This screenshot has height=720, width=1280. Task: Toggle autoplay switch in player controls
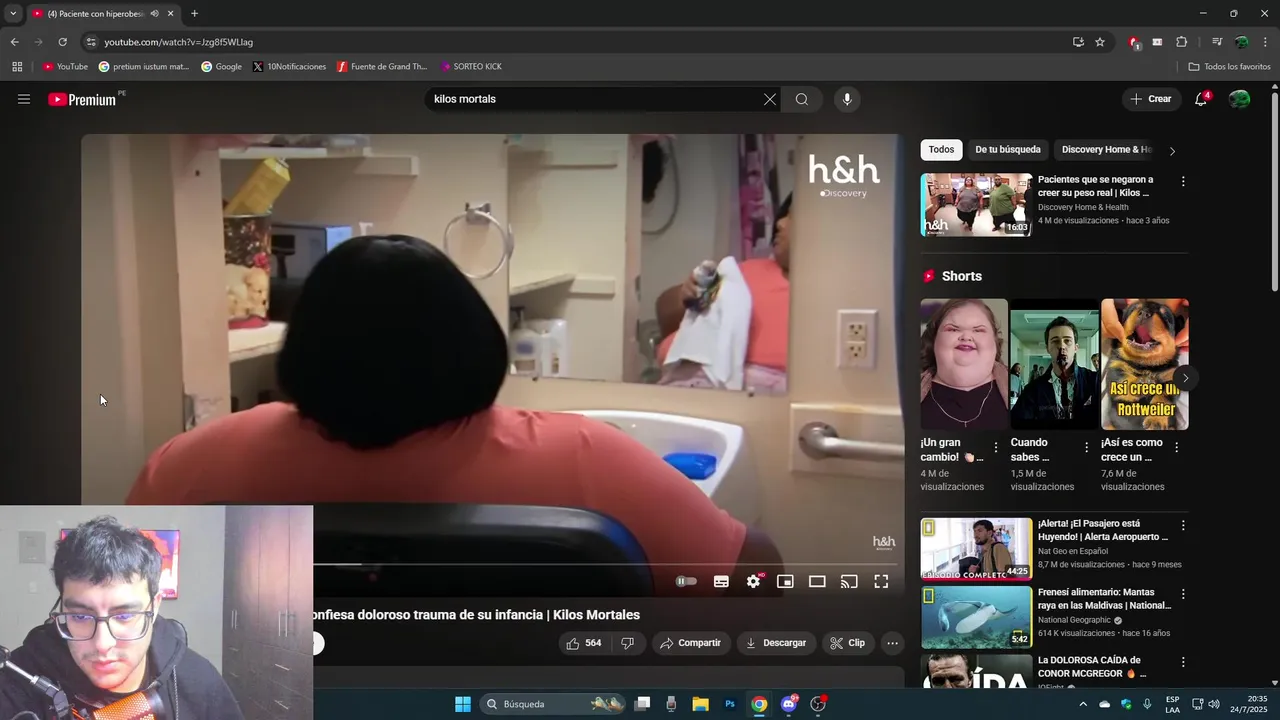[686, 581]
